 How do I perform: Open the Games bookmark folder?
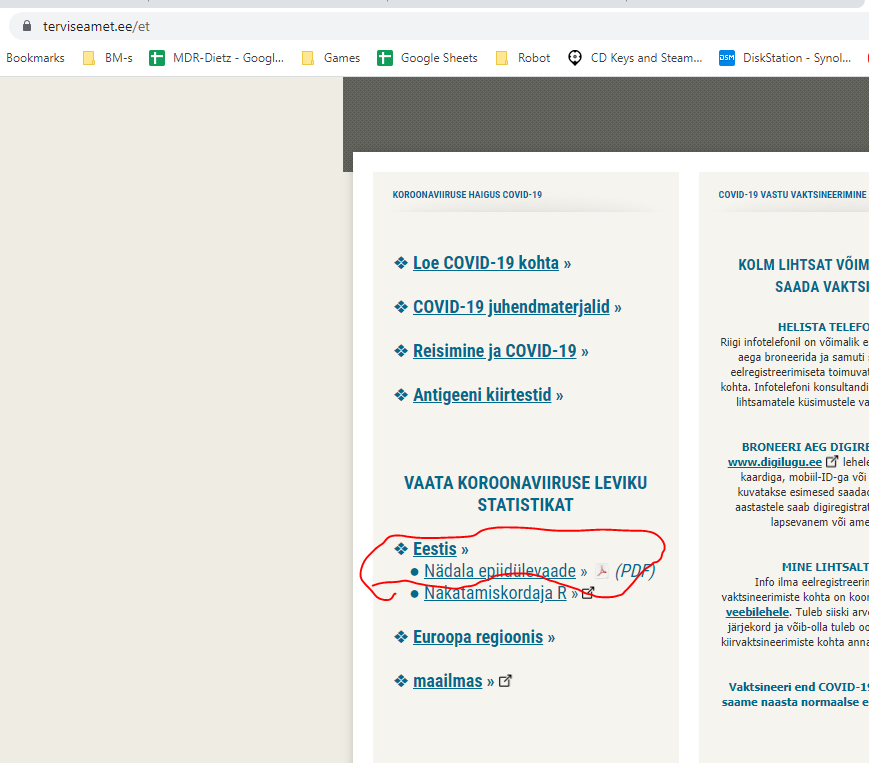pyautogui.click(x=331, y=58)
